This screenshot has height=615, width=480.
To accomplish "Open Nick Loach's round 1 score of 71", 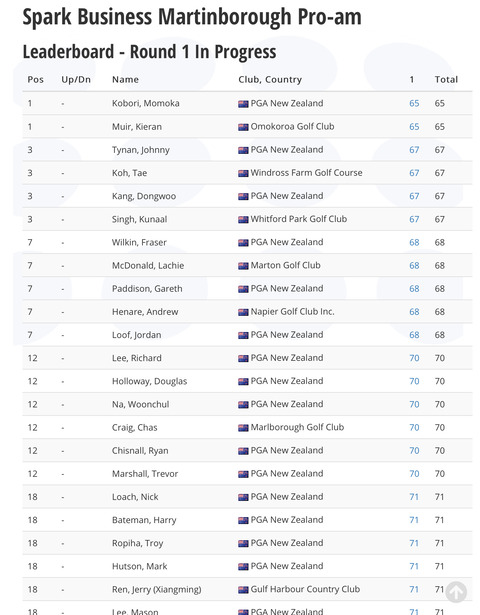I will click(414, 497).
